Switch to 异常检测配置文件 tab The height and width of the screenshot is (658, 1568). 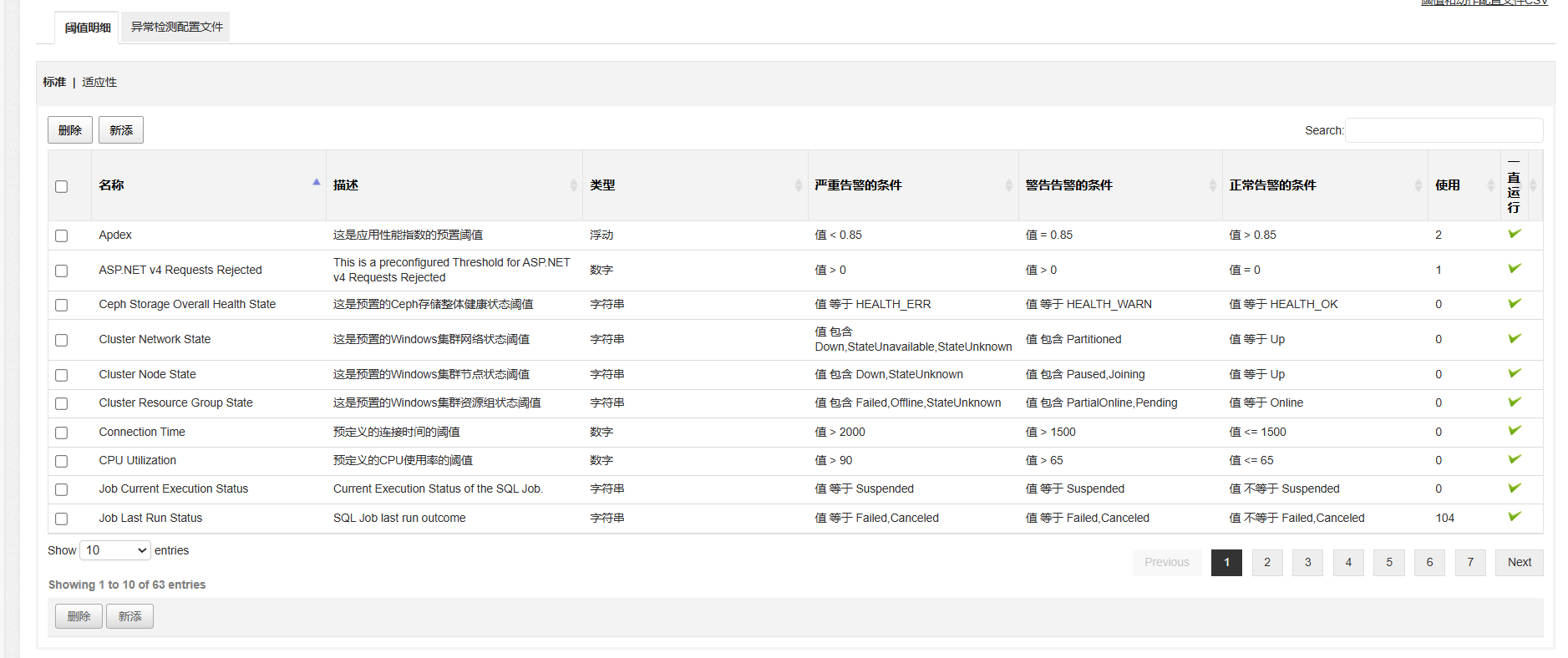pyautogui.click(x=176, y=27)
